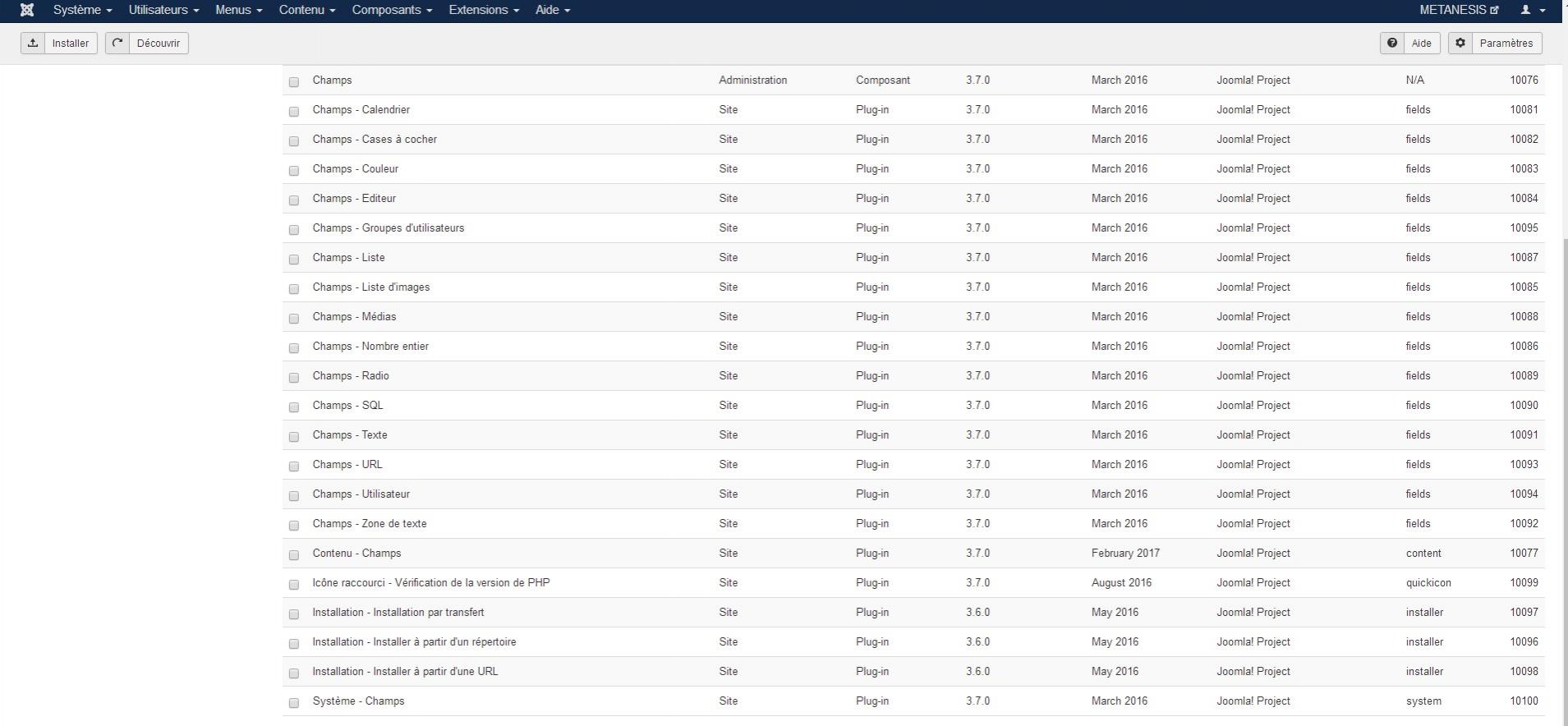Click the Découvrir button label
This screenshot has height=726, width=1568.
pos(159,44)
